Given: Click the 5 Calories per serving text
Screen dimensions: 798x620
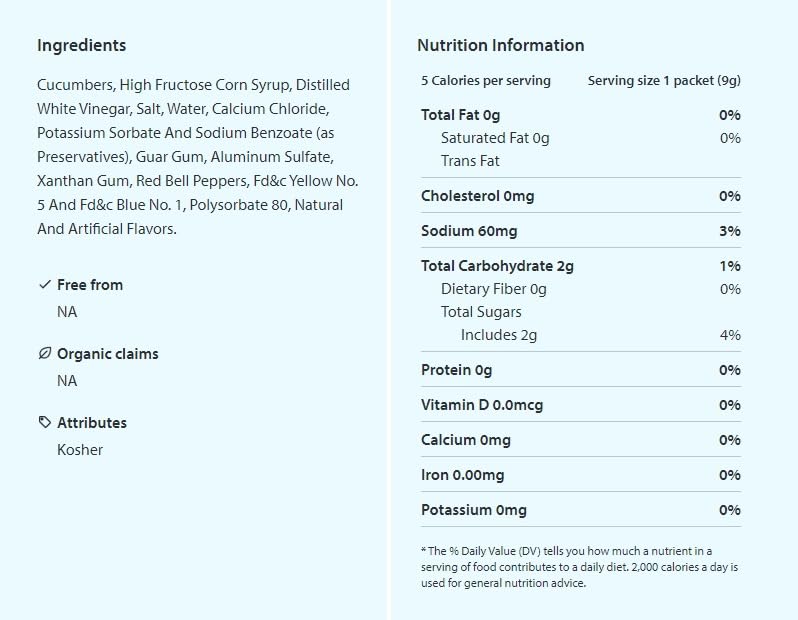Looking at the screenshot, I should coord(485,80).
